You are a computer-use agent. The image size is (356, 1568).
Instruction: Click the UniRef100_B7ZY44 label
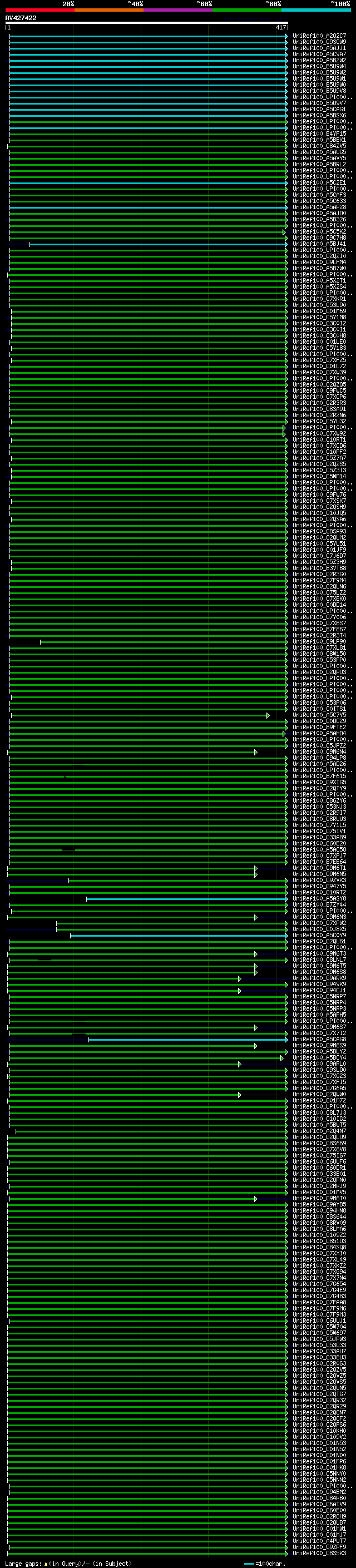(x=319, y=905)
